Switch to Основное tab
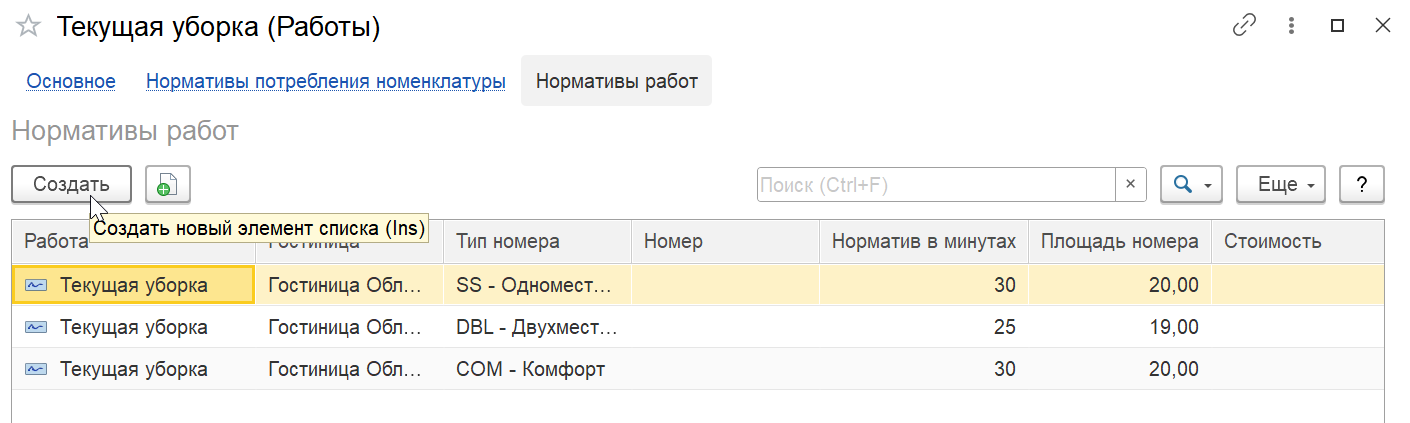This screenshot has width=1410, height=423. pos(71,82)
